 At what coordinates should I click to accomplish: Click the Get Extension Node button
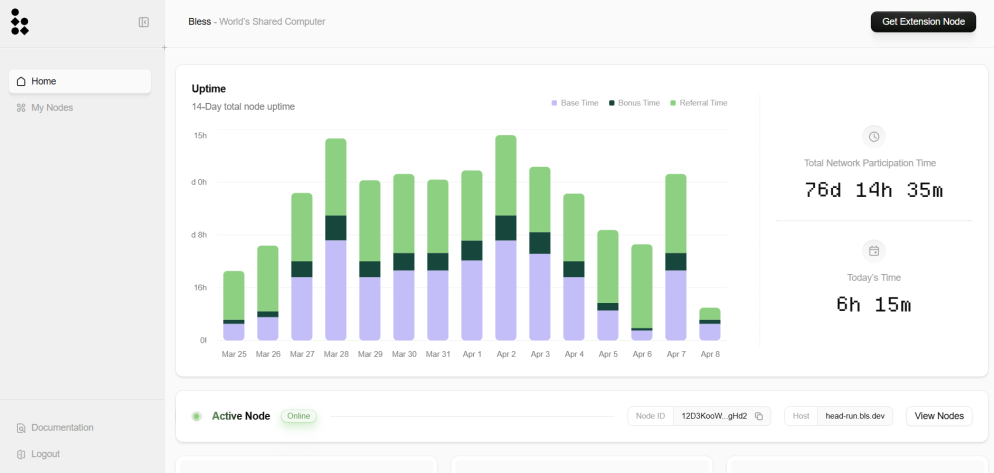(923, 22)
